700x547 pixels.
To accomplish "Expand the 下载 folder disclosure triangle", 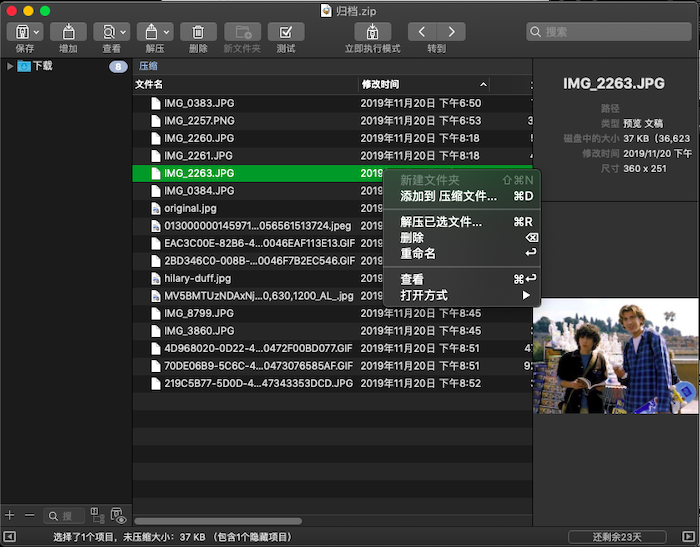I will 10,67.
